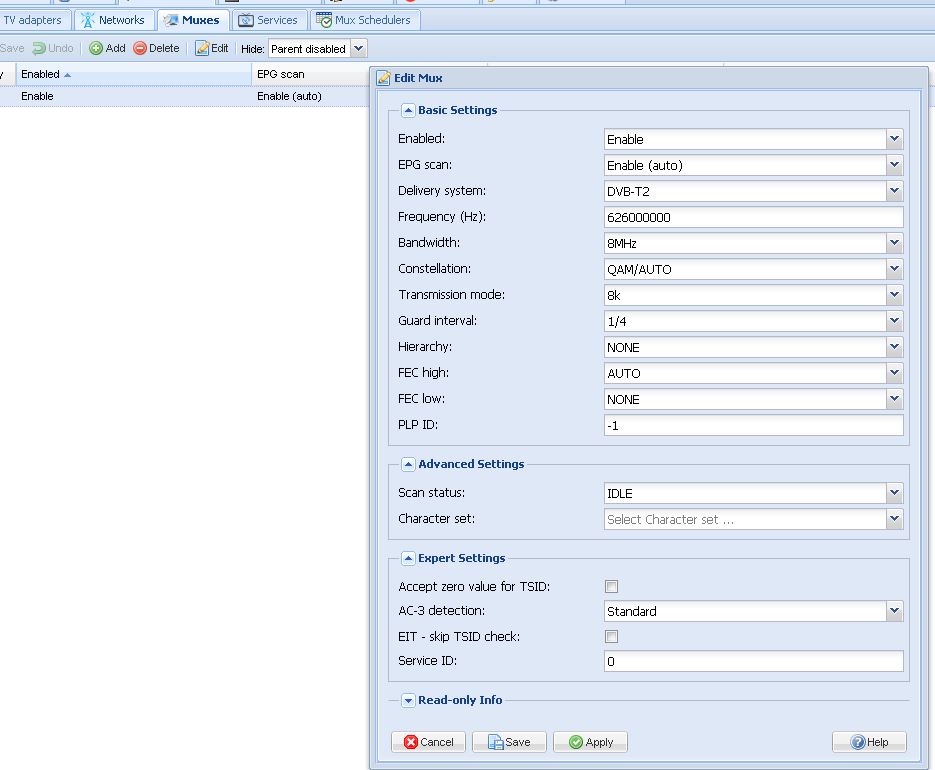Click the green Apply checkmark button

coord(590,742)
